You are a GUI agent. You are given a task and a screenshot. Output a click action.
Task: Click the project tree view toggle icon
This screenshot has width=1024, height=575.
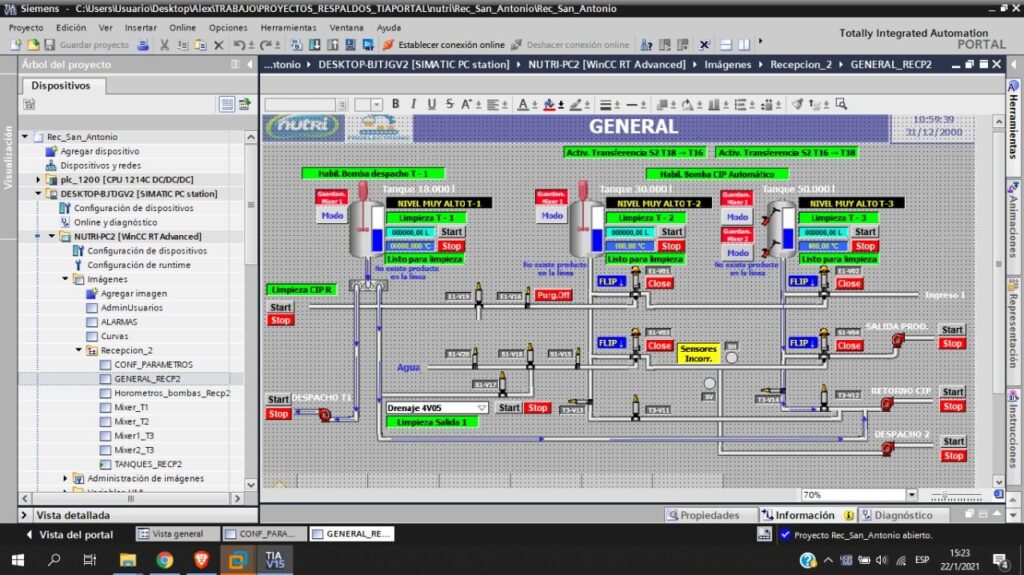(x=227, y=105)
